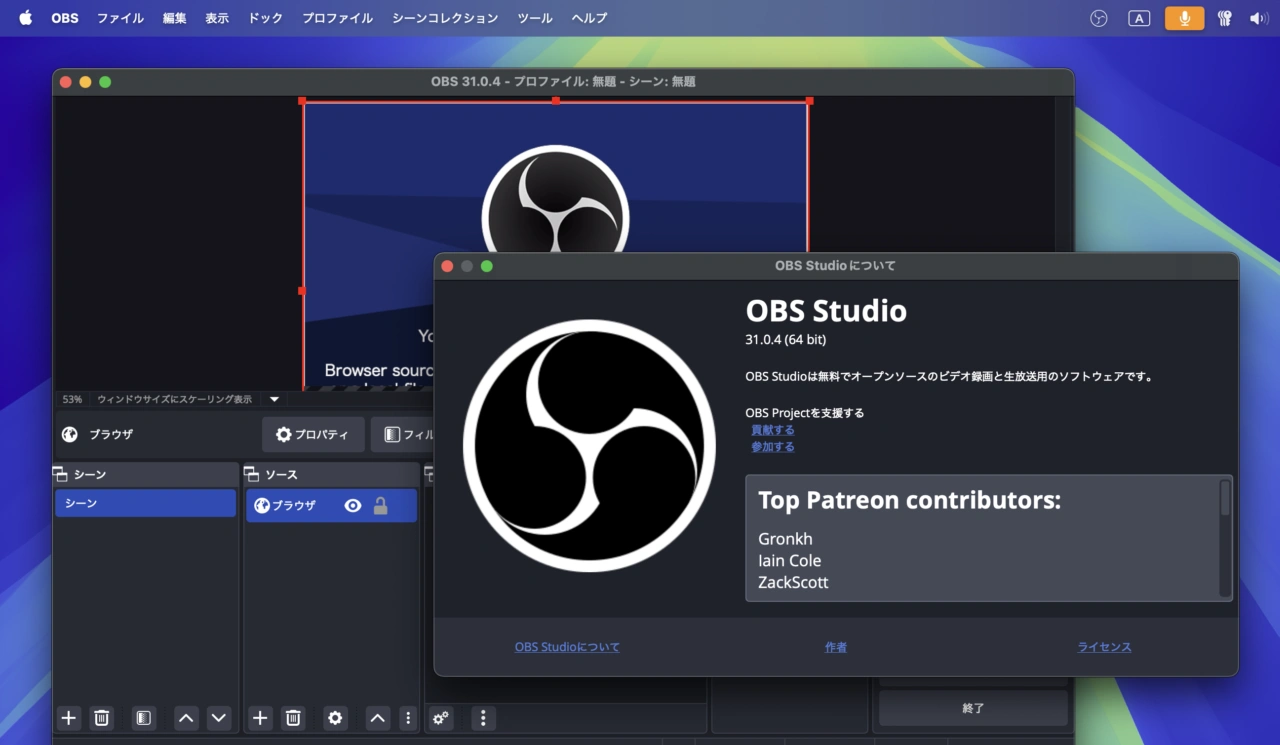1280x745 pixels.
Task: Click the OBS icon in macOS menu bar
Action: [1099, 18]
